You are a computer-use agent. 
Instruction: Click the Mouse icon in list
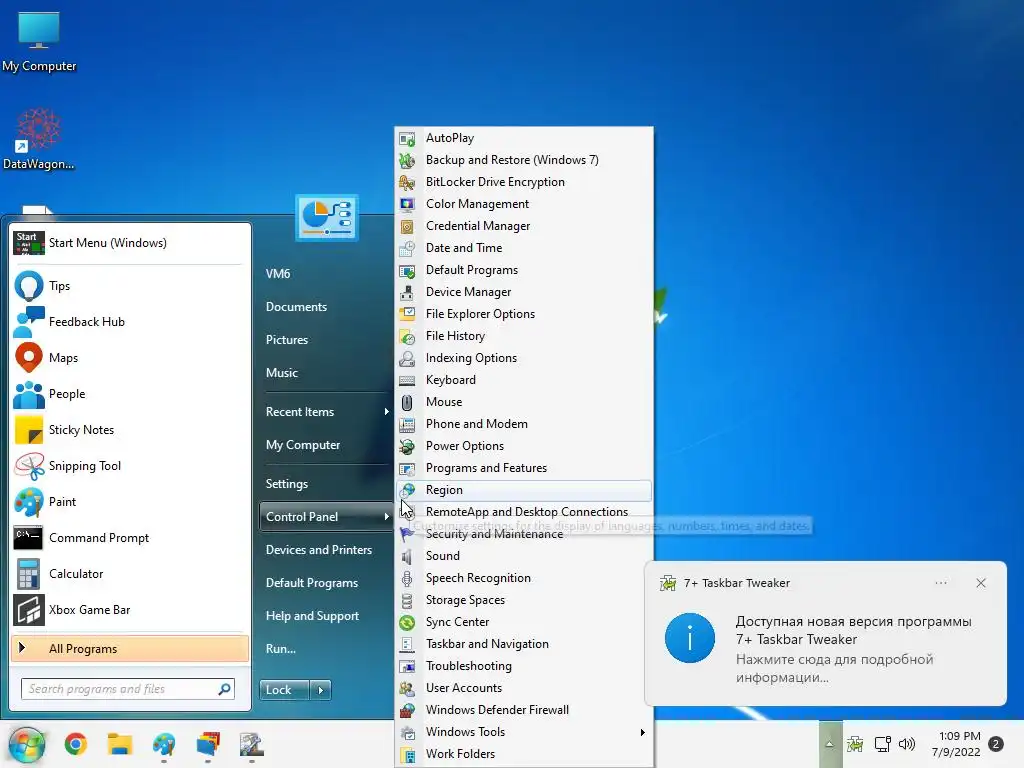[407, 402]
